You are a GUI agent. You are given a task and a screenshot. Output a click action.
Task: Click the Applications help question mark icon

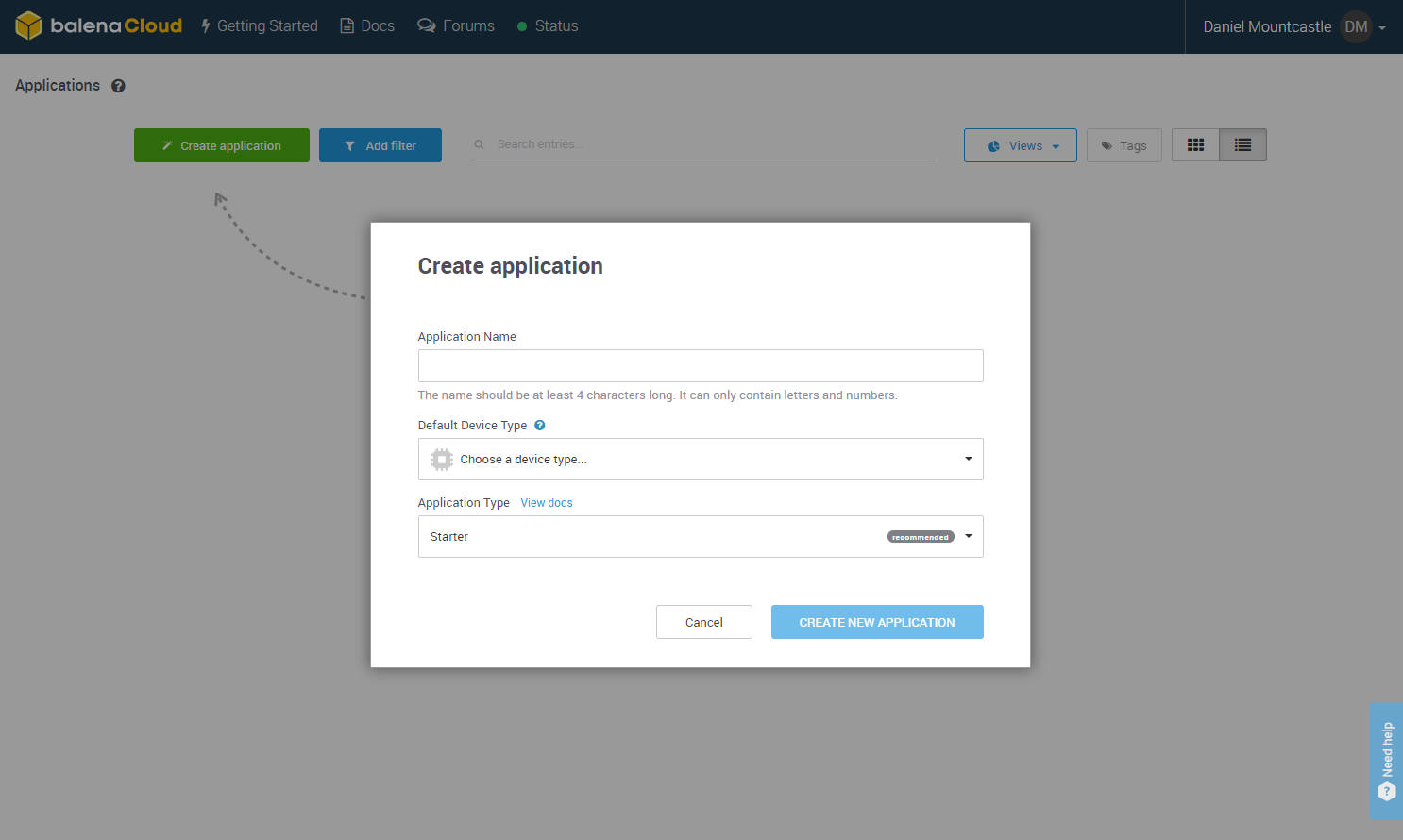(x=118, y=86)
